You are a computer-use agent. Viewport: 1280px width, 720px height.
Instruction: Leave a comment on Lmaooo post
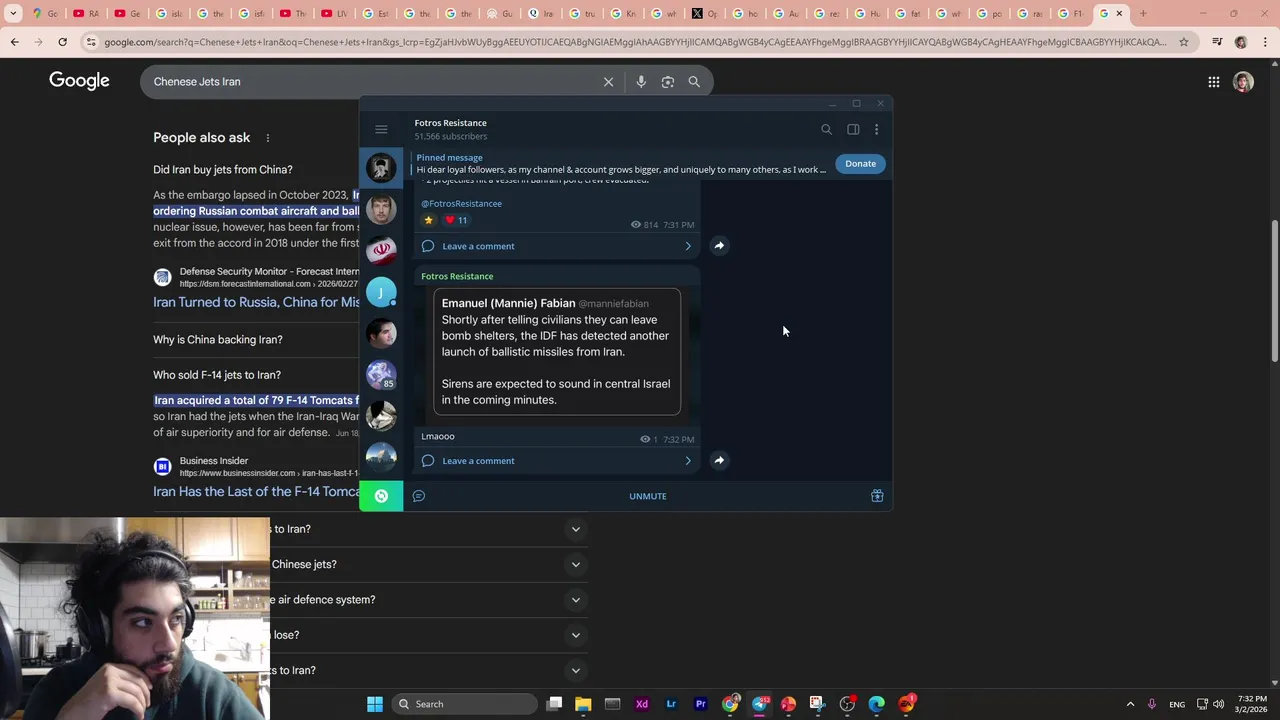pyautogui.click(x=556, y=461)
